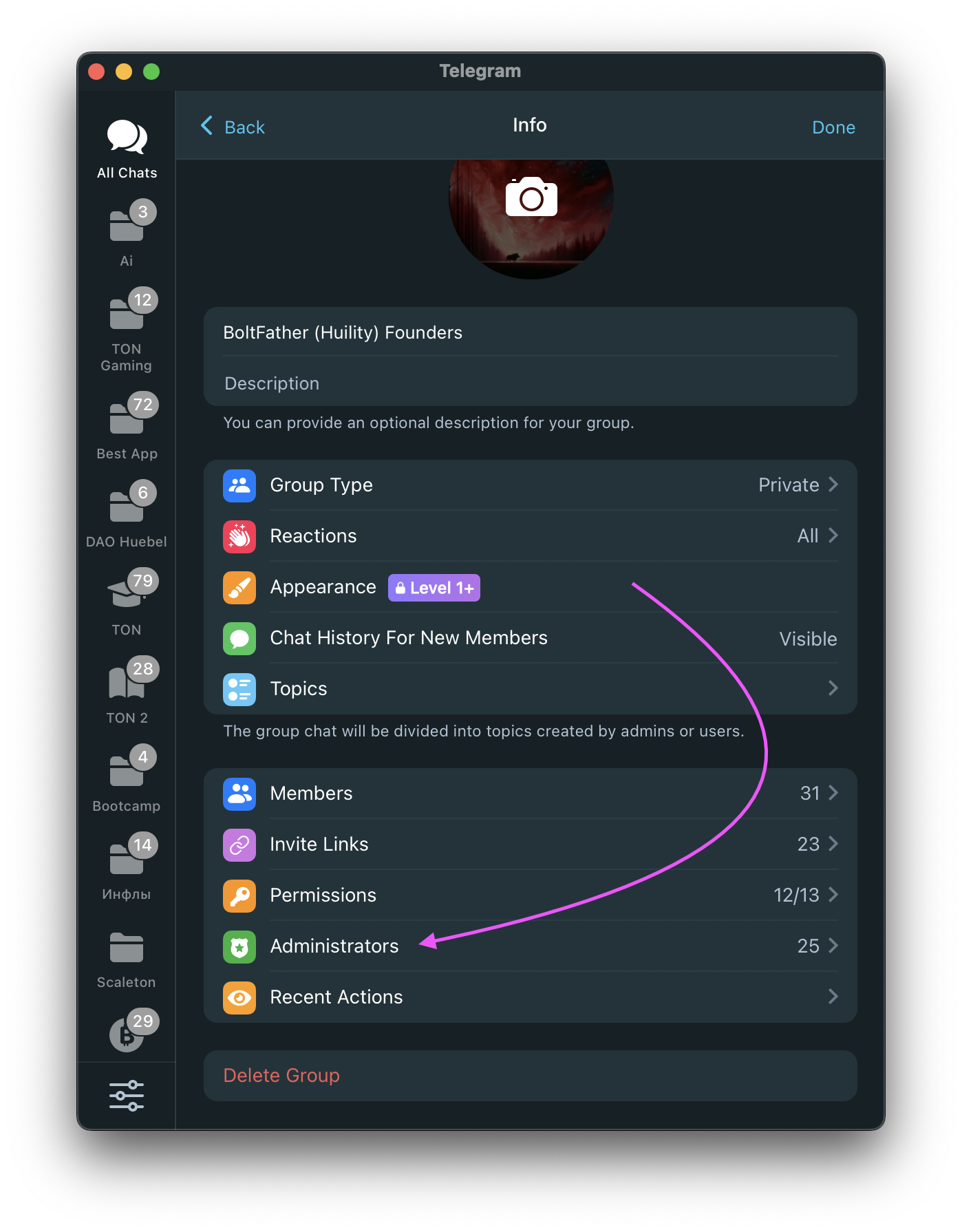962x1232 pixels.
Task: Expand Group Type Private setting
Action: 798,485
